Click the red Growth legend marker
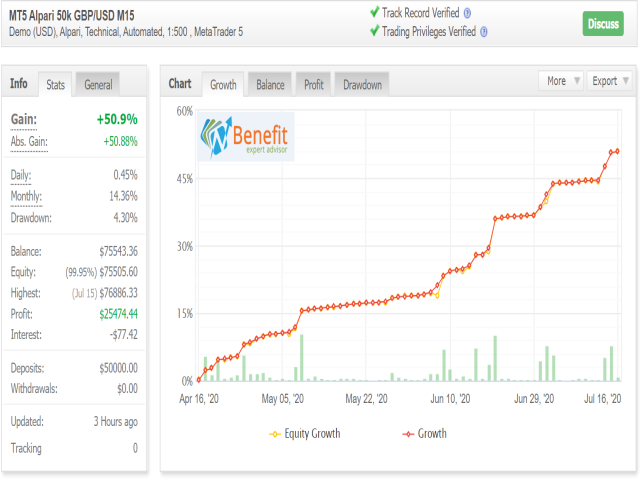The image size is (640, 480). [x=408, y=434]
